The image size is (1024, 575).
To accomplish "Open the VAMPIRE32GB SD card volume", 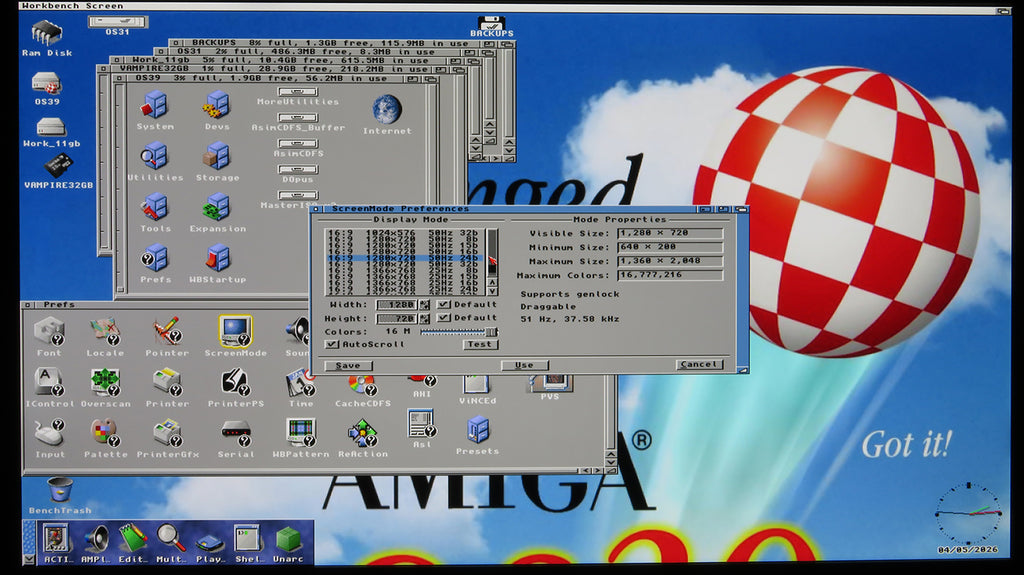I will click(x=57, y=166).
